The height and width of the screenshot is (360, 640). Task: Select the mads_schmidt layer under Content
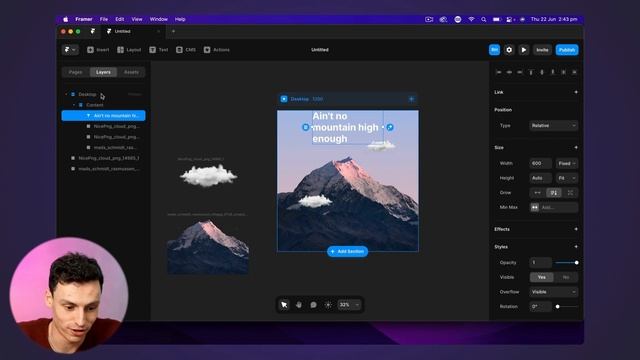pos(103,147)
